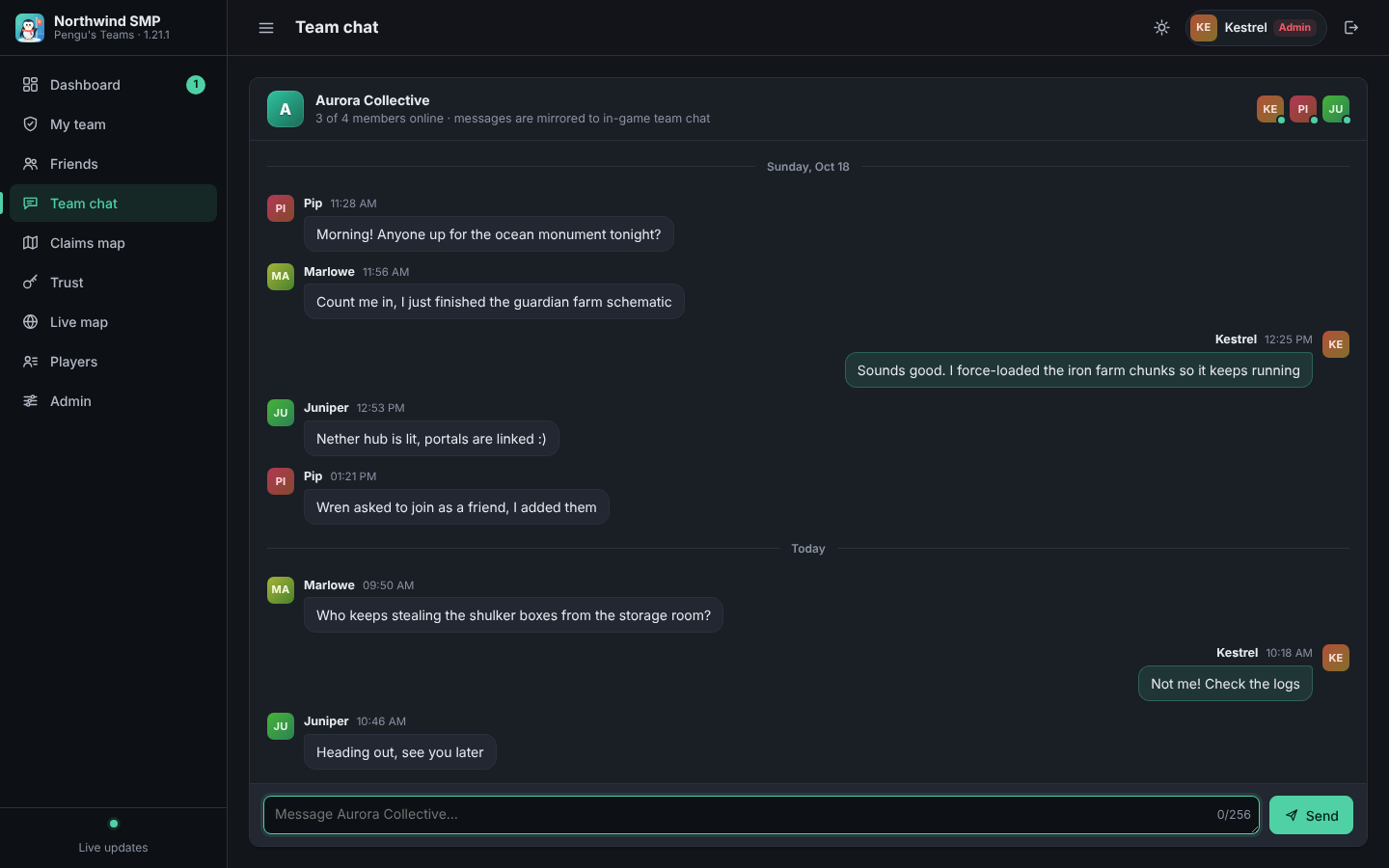Click "Heading out, see you later" message
1389x868 pixels.
(400, 752)
